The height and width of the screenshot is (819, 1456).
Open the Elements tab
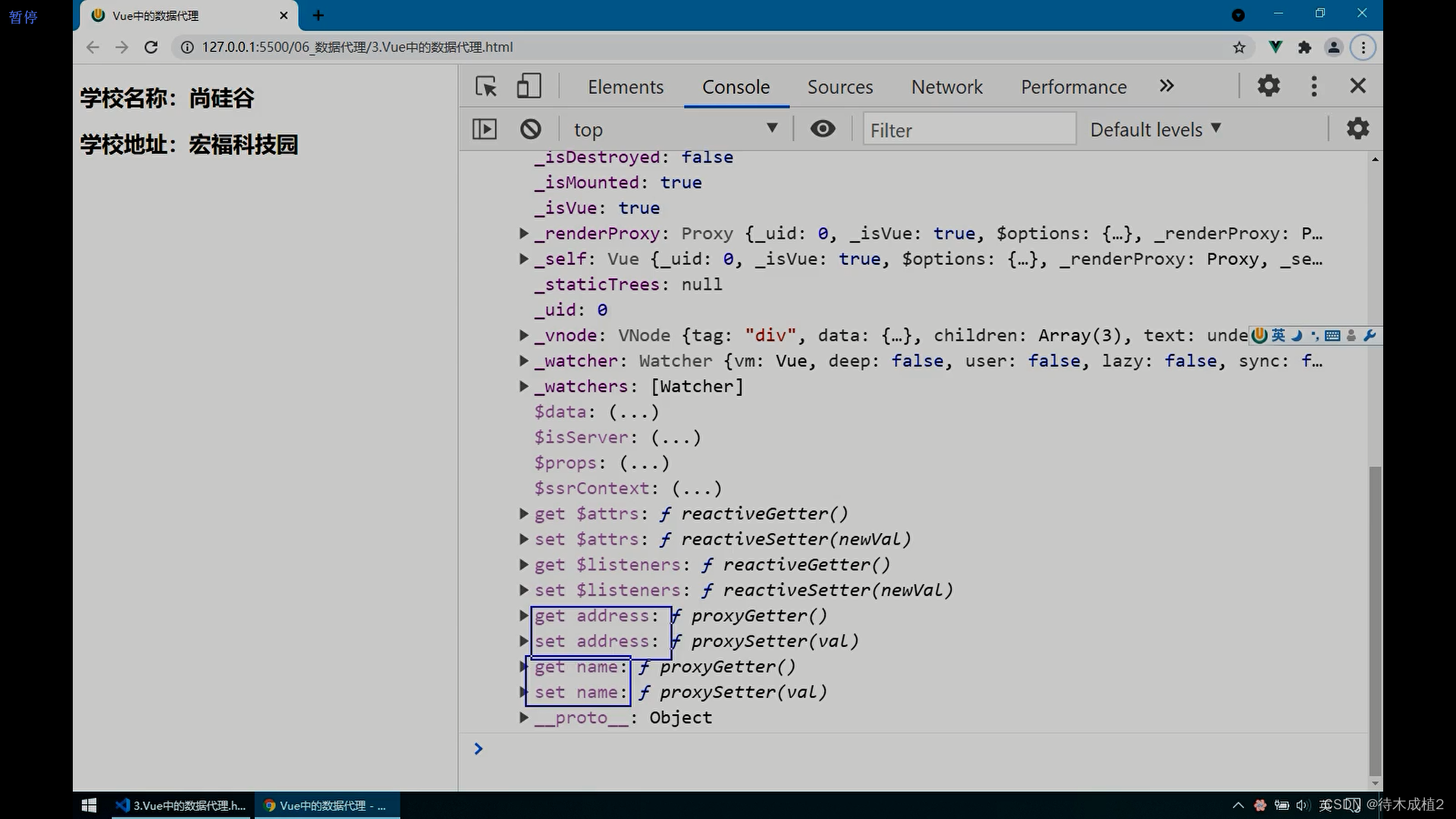pyautogui.click(x=626, y=87)
